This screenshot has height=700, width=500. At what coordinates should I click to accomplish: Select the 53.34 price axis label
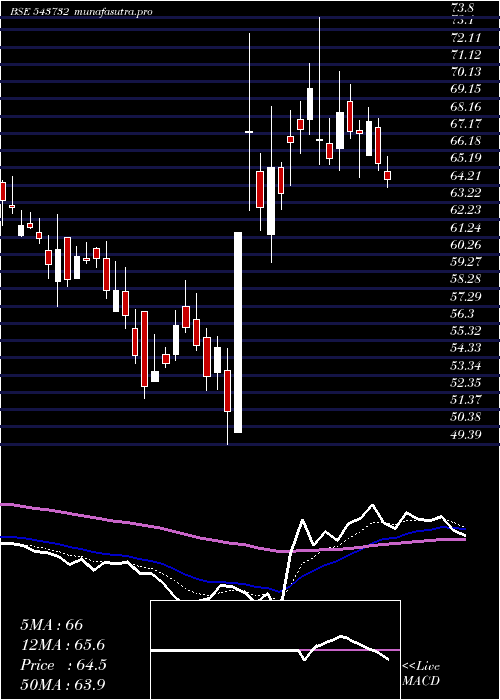(x=466, y=366)
